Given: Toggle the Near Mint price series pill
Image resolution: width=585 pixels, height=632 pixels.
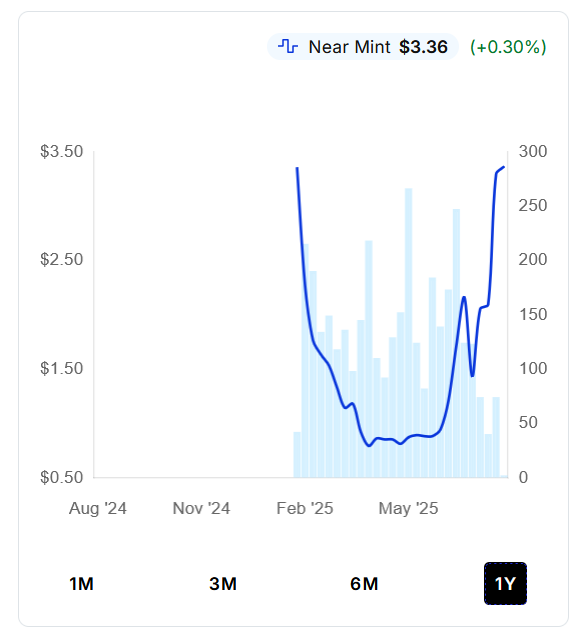Looking at the screenshot, I should pos(363,47).
